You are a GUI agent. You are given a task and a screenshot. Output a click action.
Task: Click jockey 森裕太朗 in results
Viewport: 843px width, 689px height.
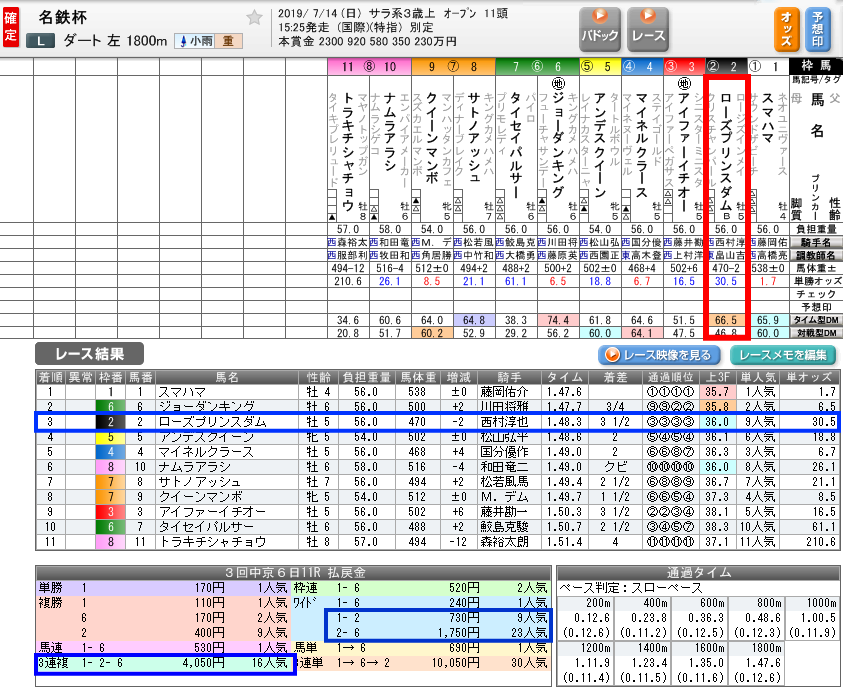504,542
